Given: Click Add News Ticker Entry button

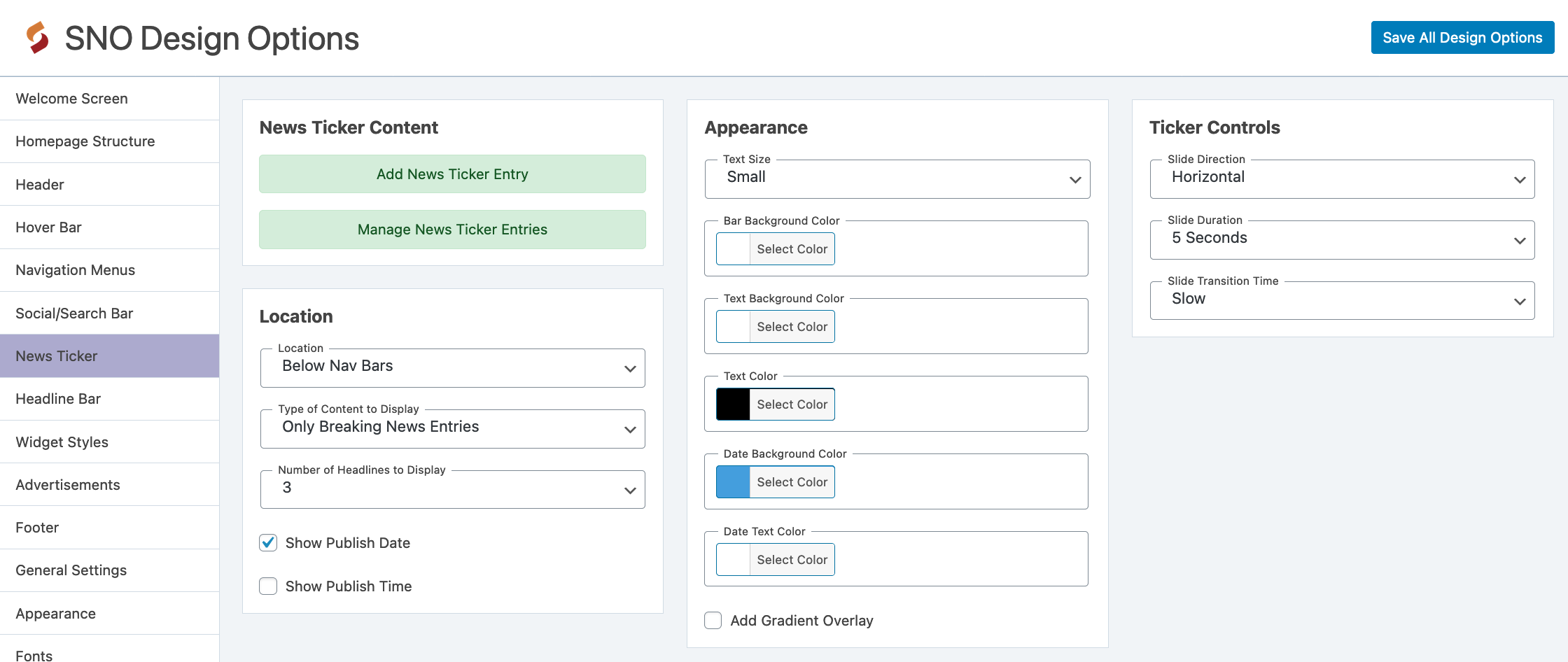Looking at the screenshot, I should (x=452, y=174).
